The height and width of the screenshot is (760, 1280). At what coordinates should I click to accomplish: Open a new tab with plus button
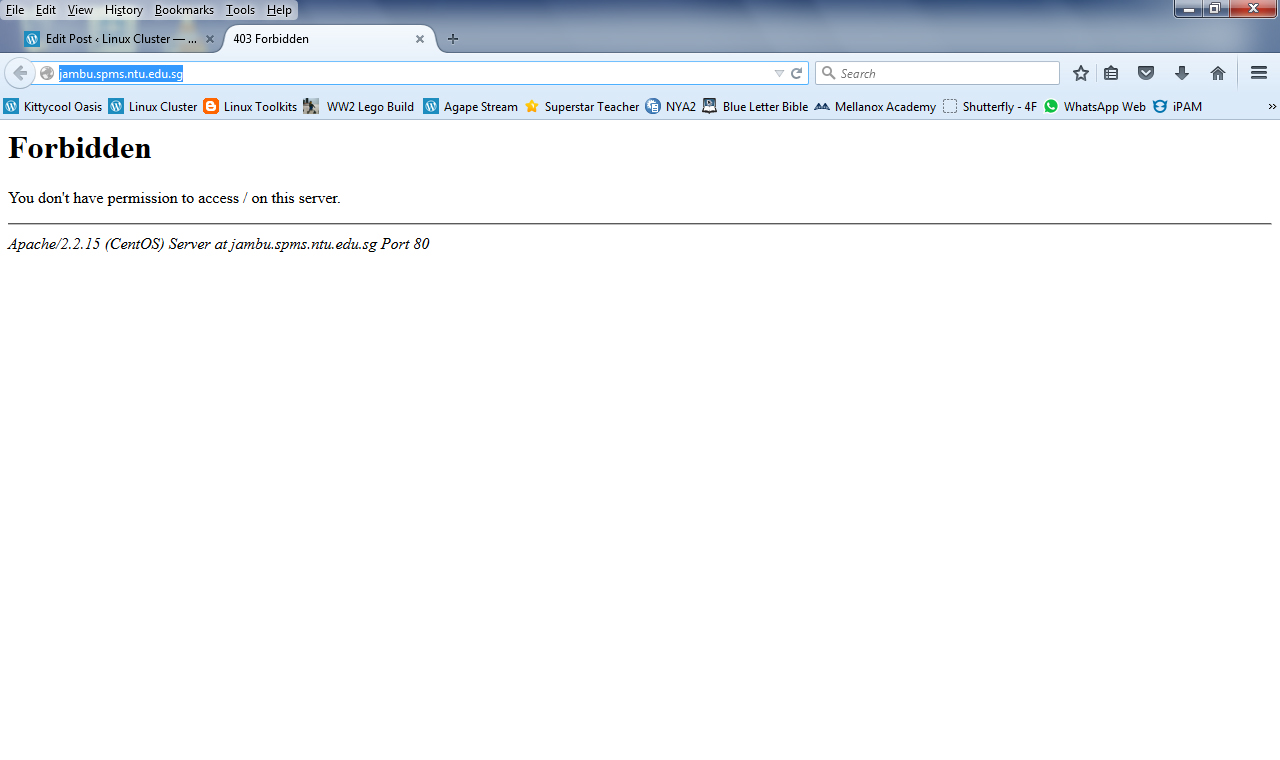point(453,39)
